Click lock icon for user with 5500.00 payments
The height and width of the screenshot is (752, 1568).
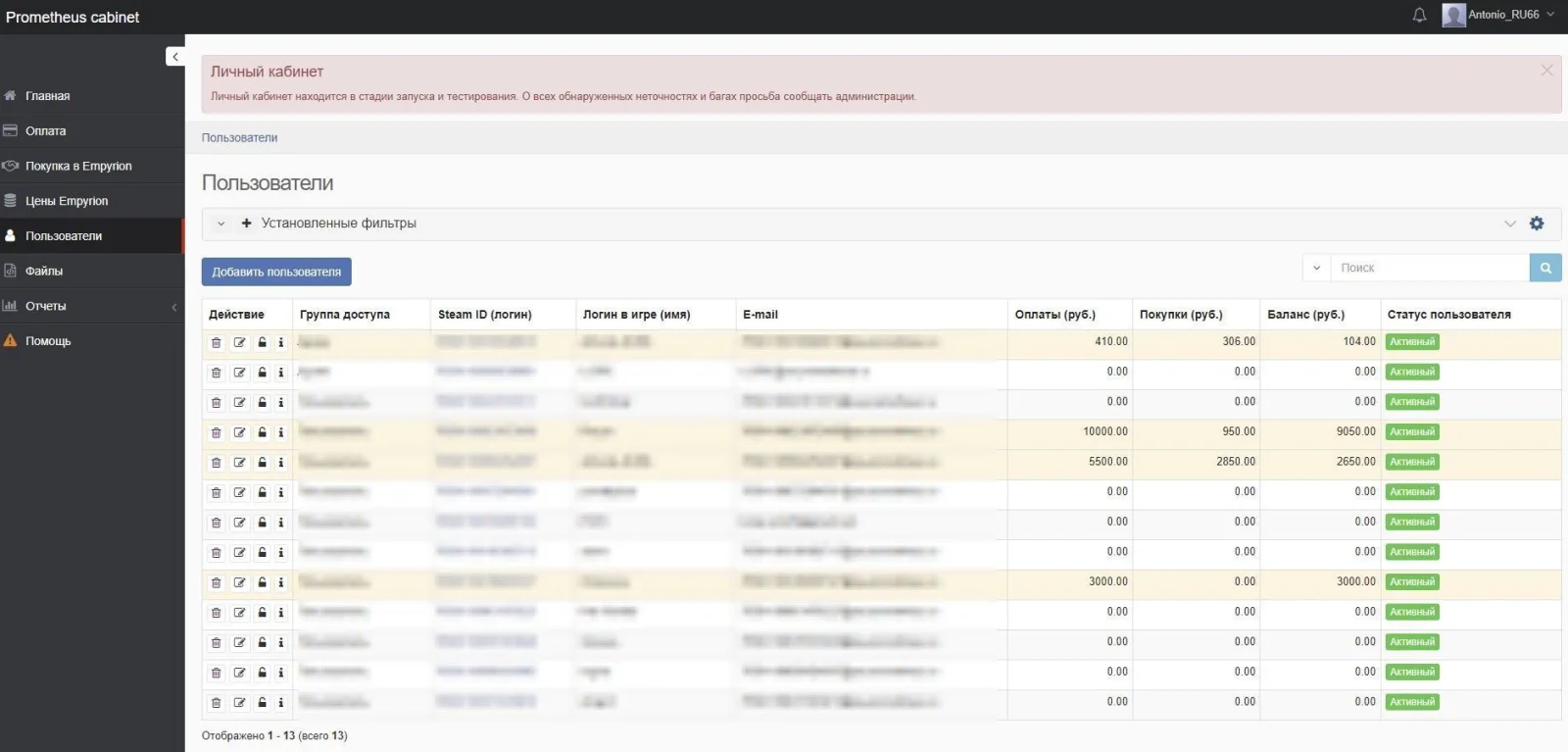click(x=262, y=463)
